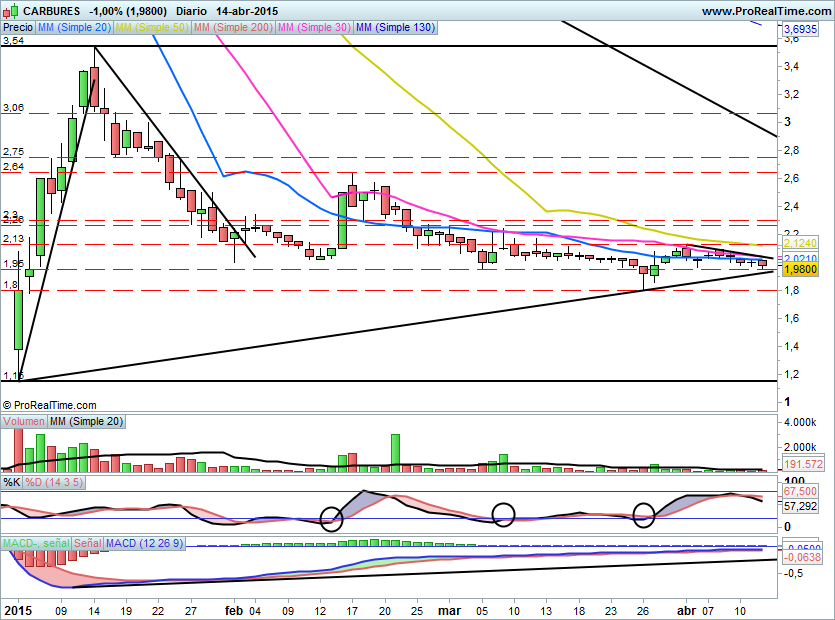Select the %K stochastic label
Viewport: 835px width, 620px height.
click(12, 482)
